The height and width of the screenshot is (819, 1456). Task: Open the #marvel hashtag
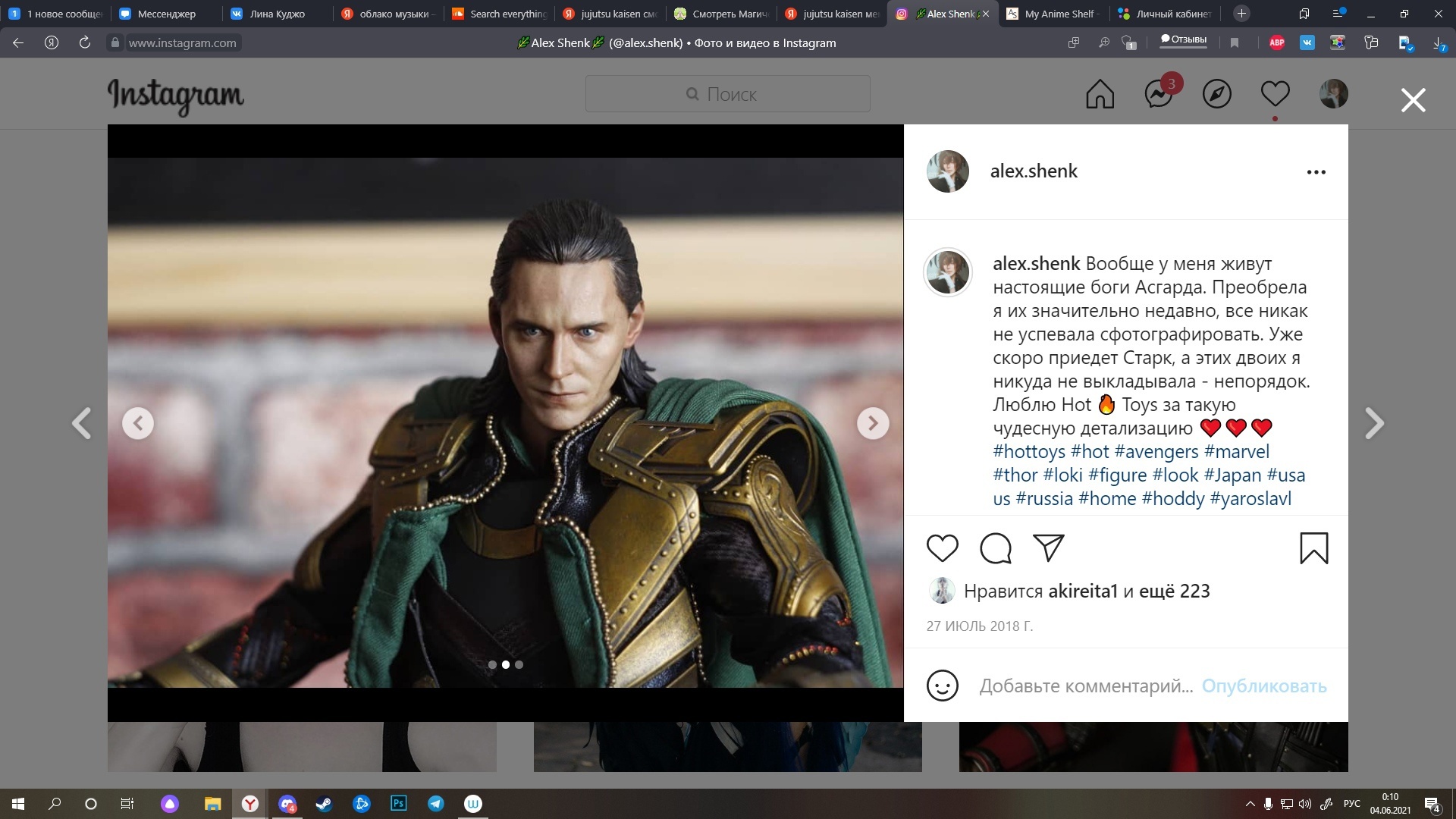coord(1237,452)
